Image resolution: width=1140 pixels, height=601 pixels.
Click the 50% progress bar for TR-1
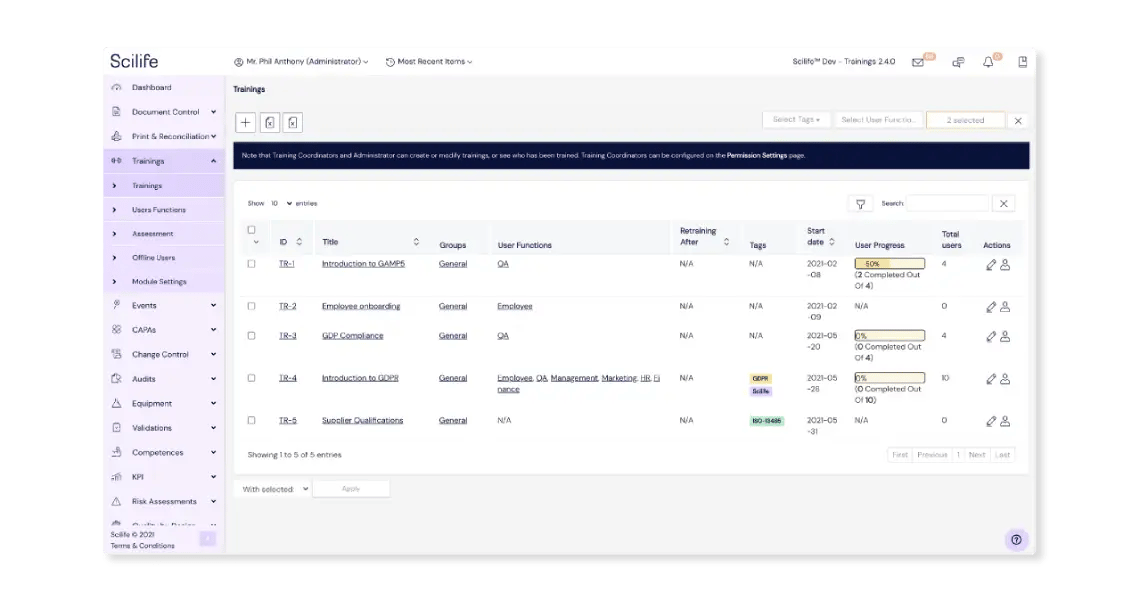889,264
